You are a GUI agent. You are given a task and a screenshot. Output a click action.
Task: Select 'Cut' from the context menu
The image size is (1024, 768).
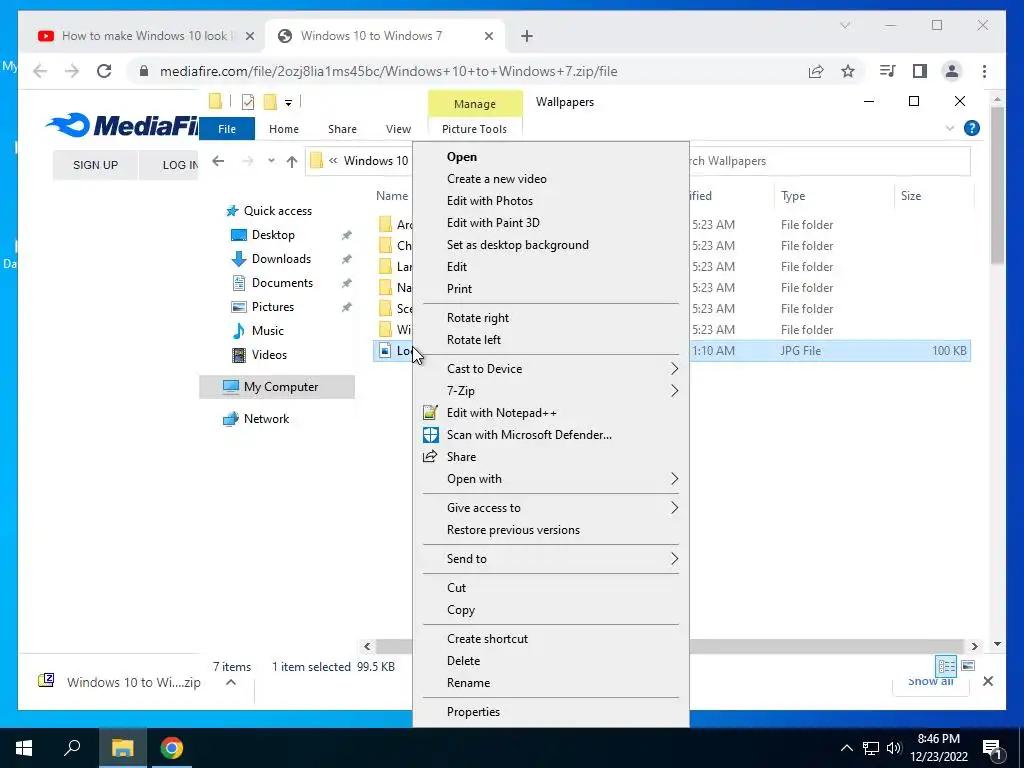click(x=456, y=588)
